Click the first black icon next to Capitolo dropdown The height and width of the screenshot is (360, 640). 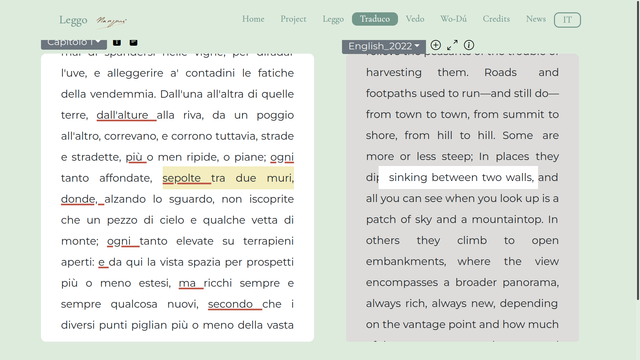117,42
